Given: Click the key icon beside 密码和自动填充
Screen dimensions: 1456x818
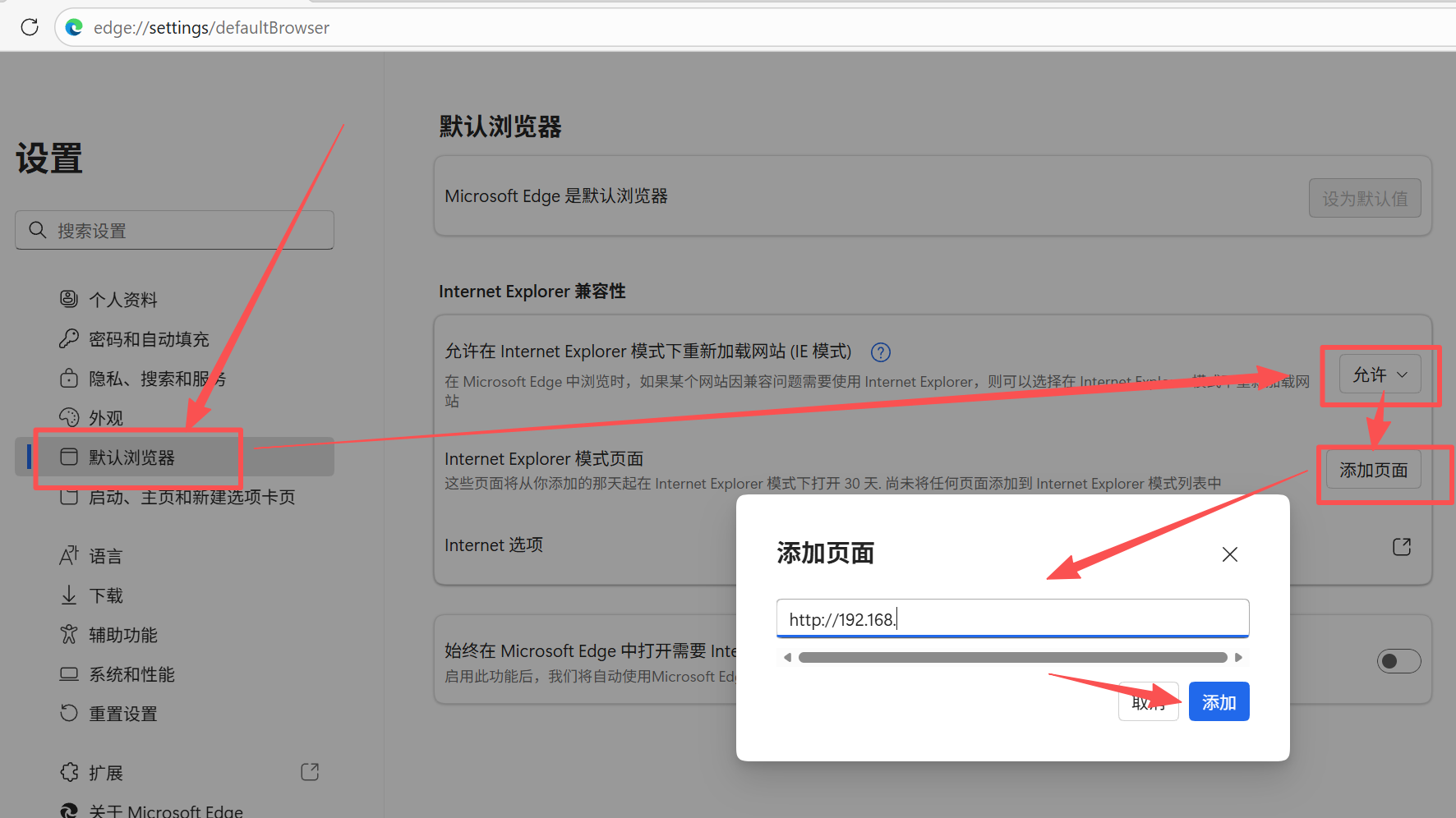Looking at the screenshot, I should (x=69, y=338).
